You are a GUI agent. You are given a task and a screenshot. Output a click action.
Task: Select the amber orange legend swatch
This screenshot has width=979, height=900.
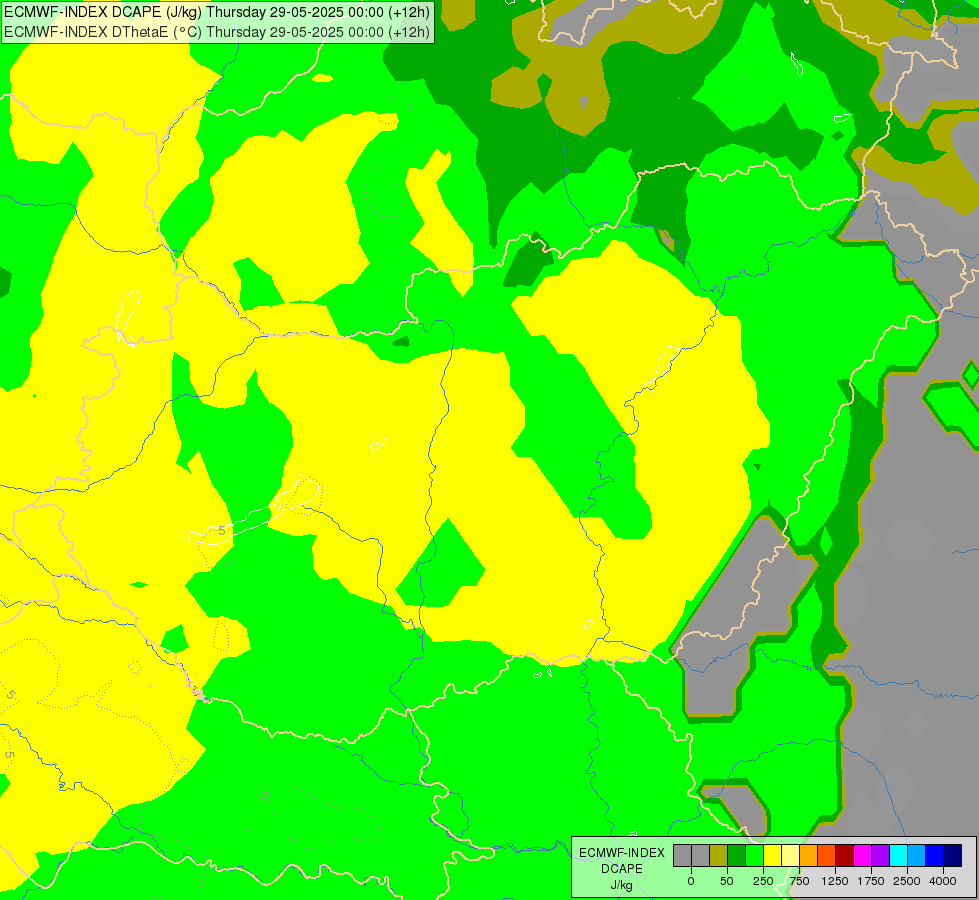coord(809,855)
